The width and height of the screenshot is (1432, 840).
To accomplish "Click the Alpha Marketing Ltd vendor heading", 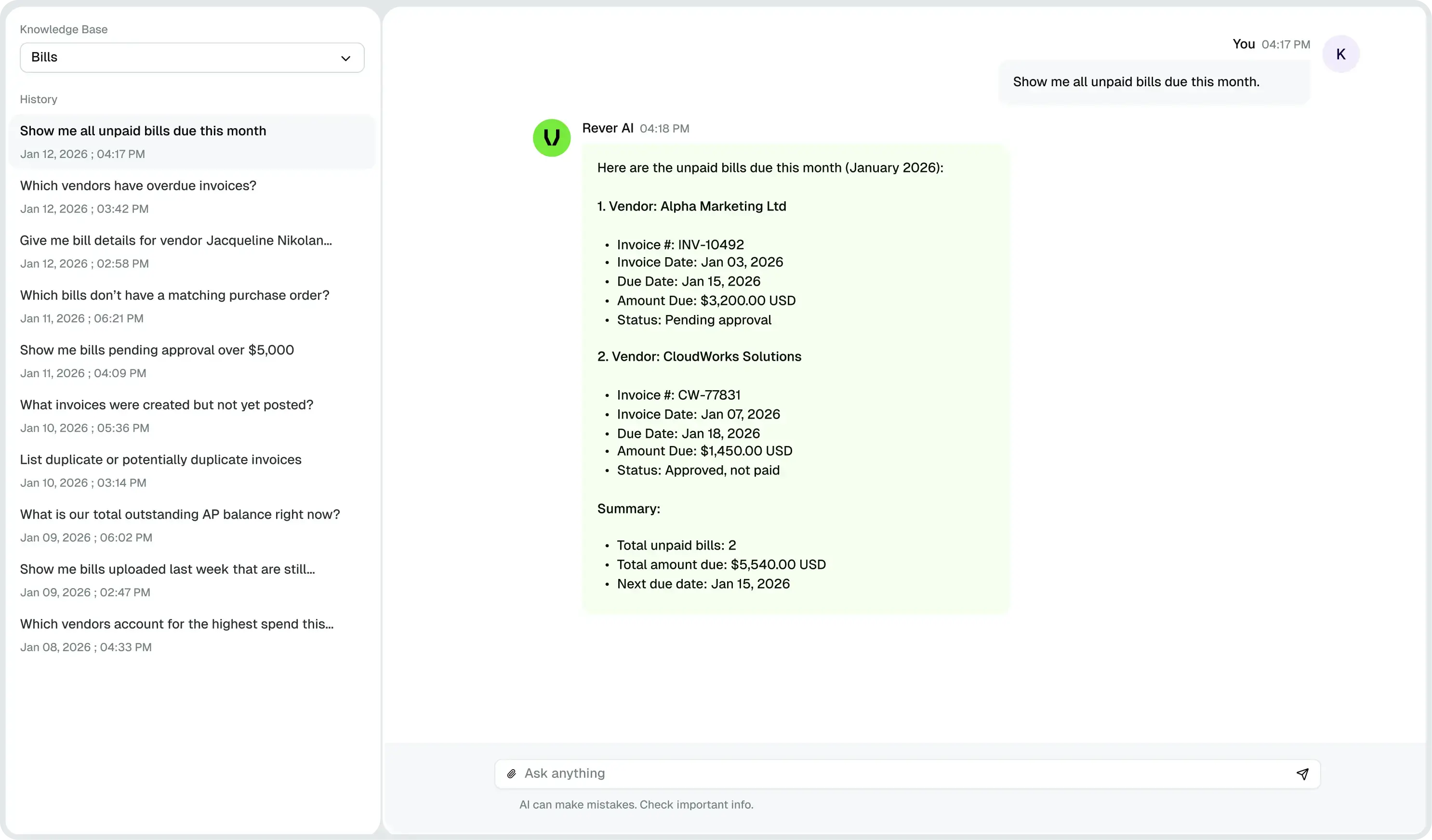I will coord(691,206).
